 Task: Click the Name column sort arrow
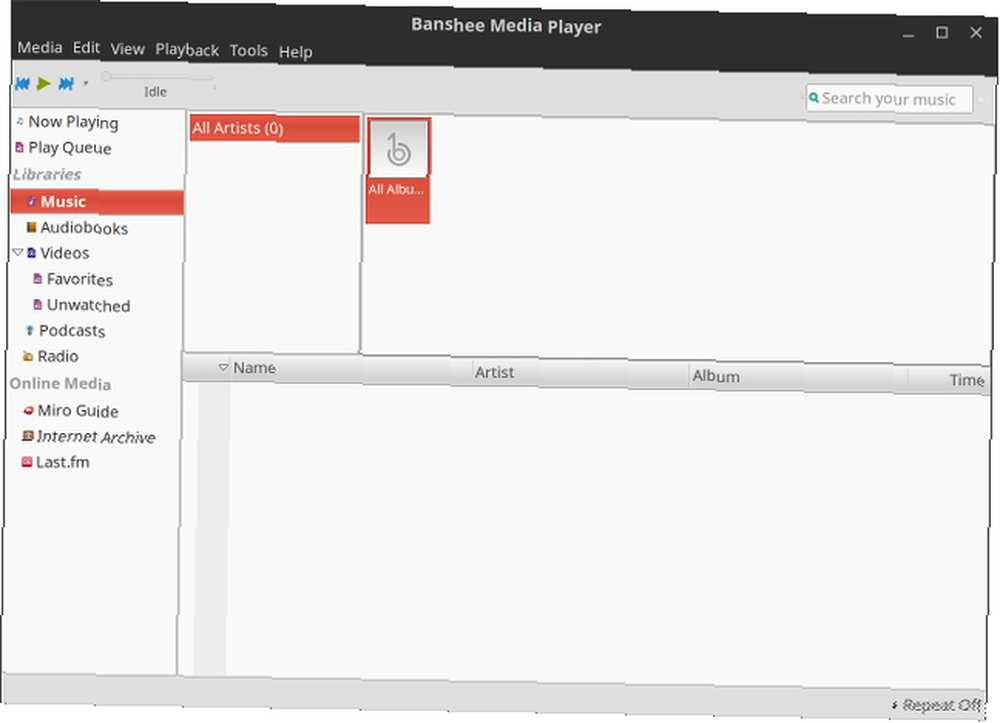pos(223,367)
